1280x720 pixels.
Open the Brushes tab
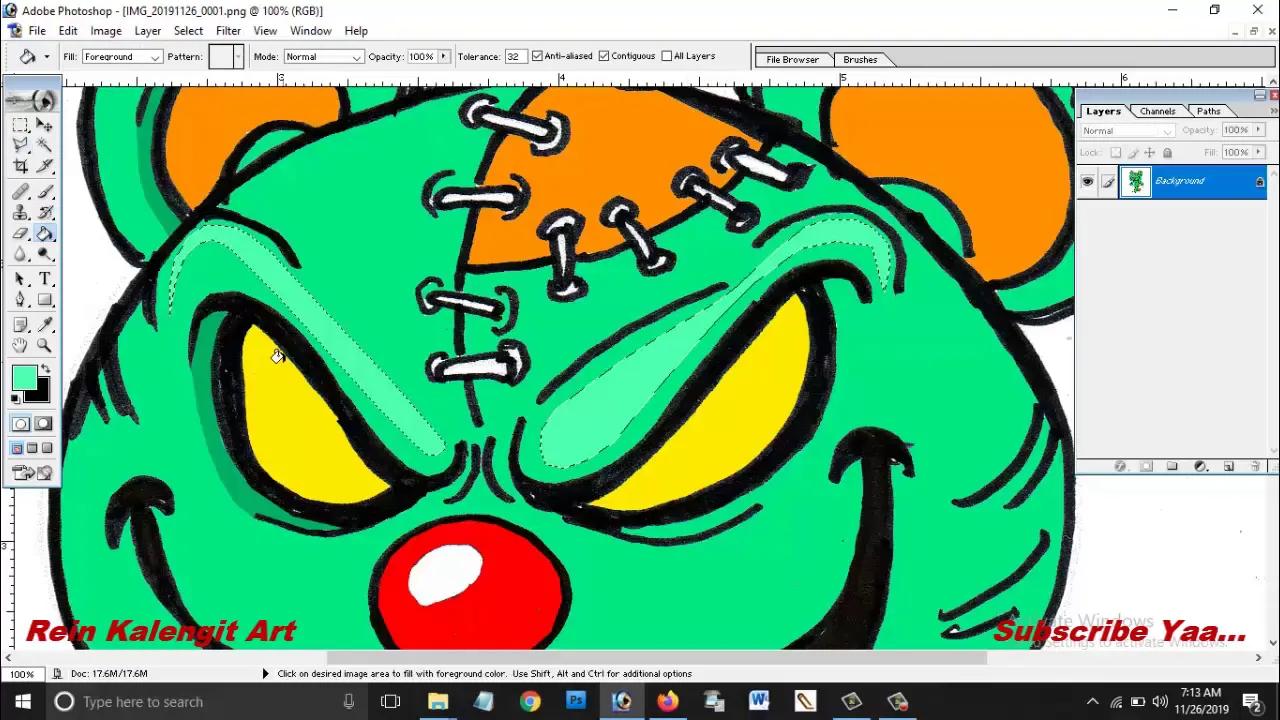(x=860, y=60)
